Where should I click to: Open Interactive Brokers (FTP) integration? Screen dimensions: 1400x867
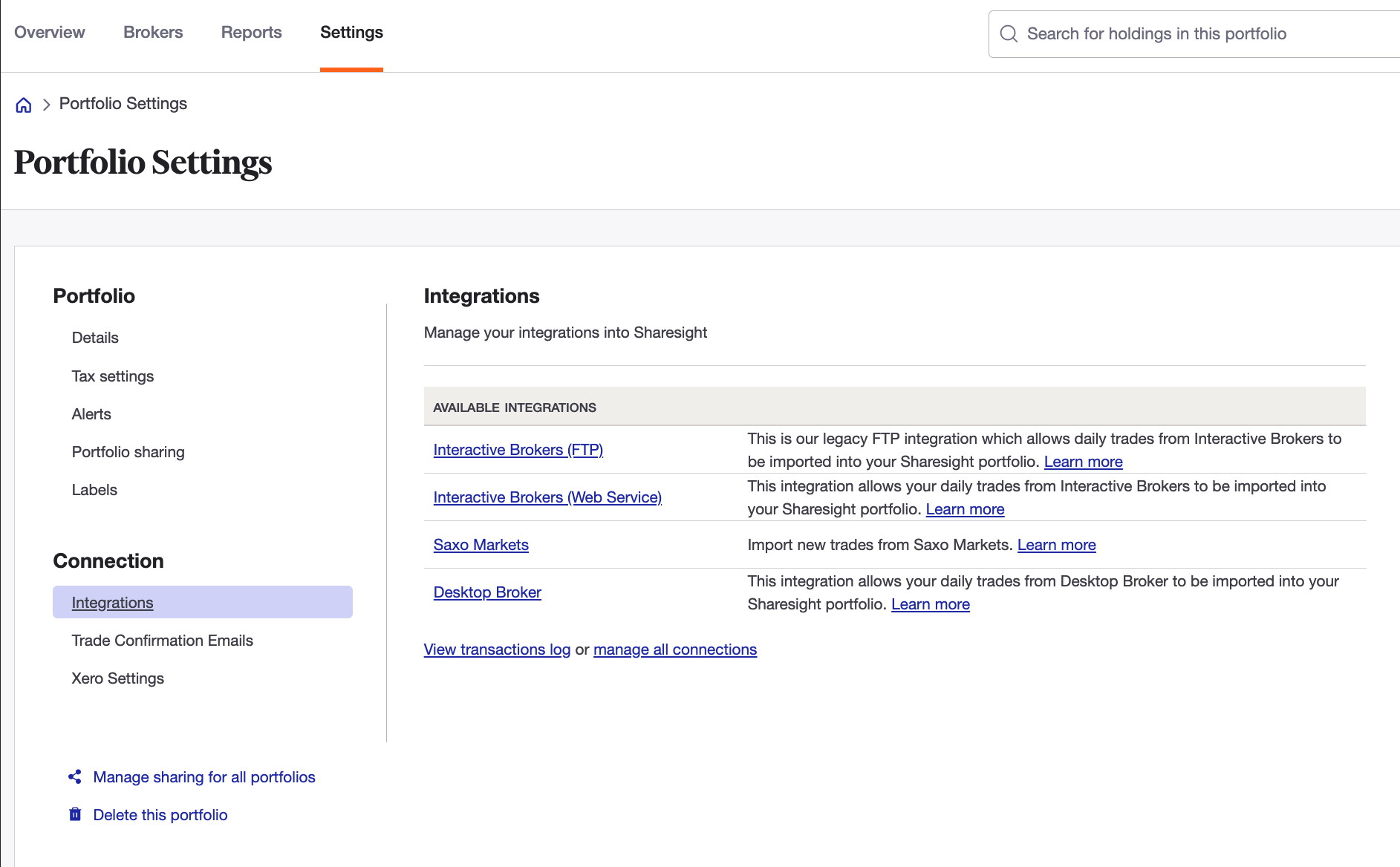click(x=518, y=450)
